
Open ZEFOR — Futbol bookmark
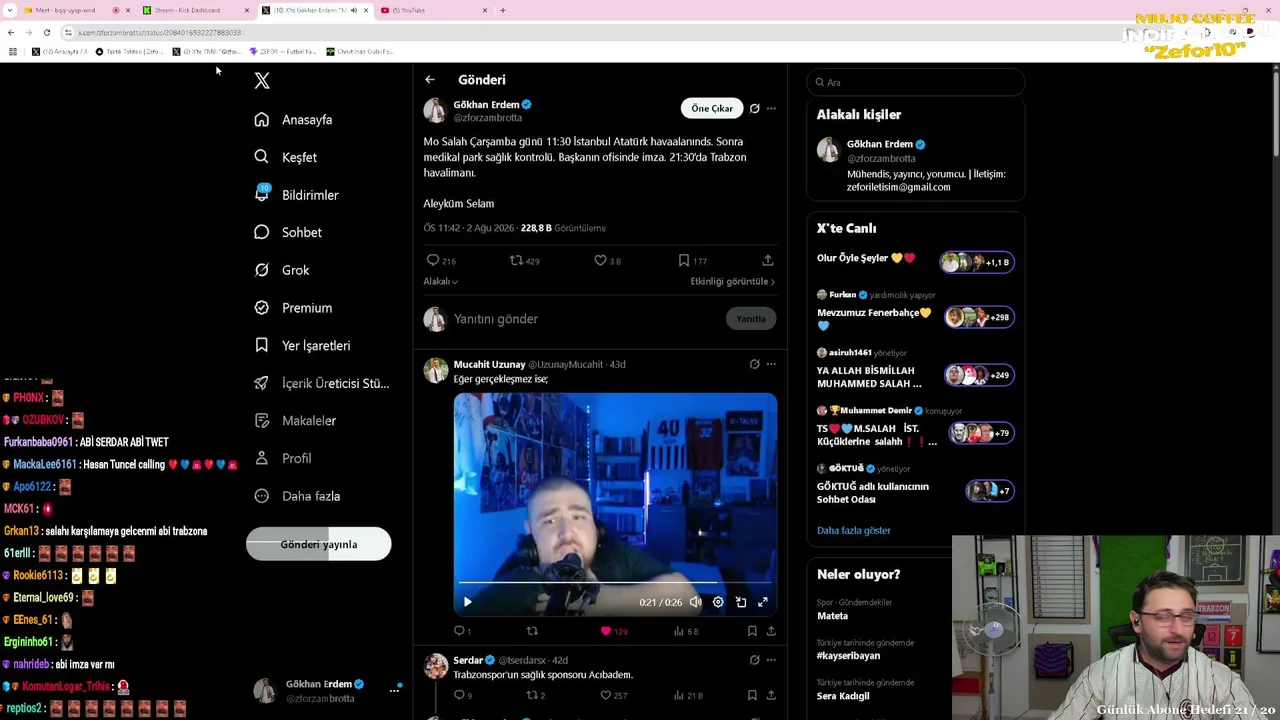(283, 51)
